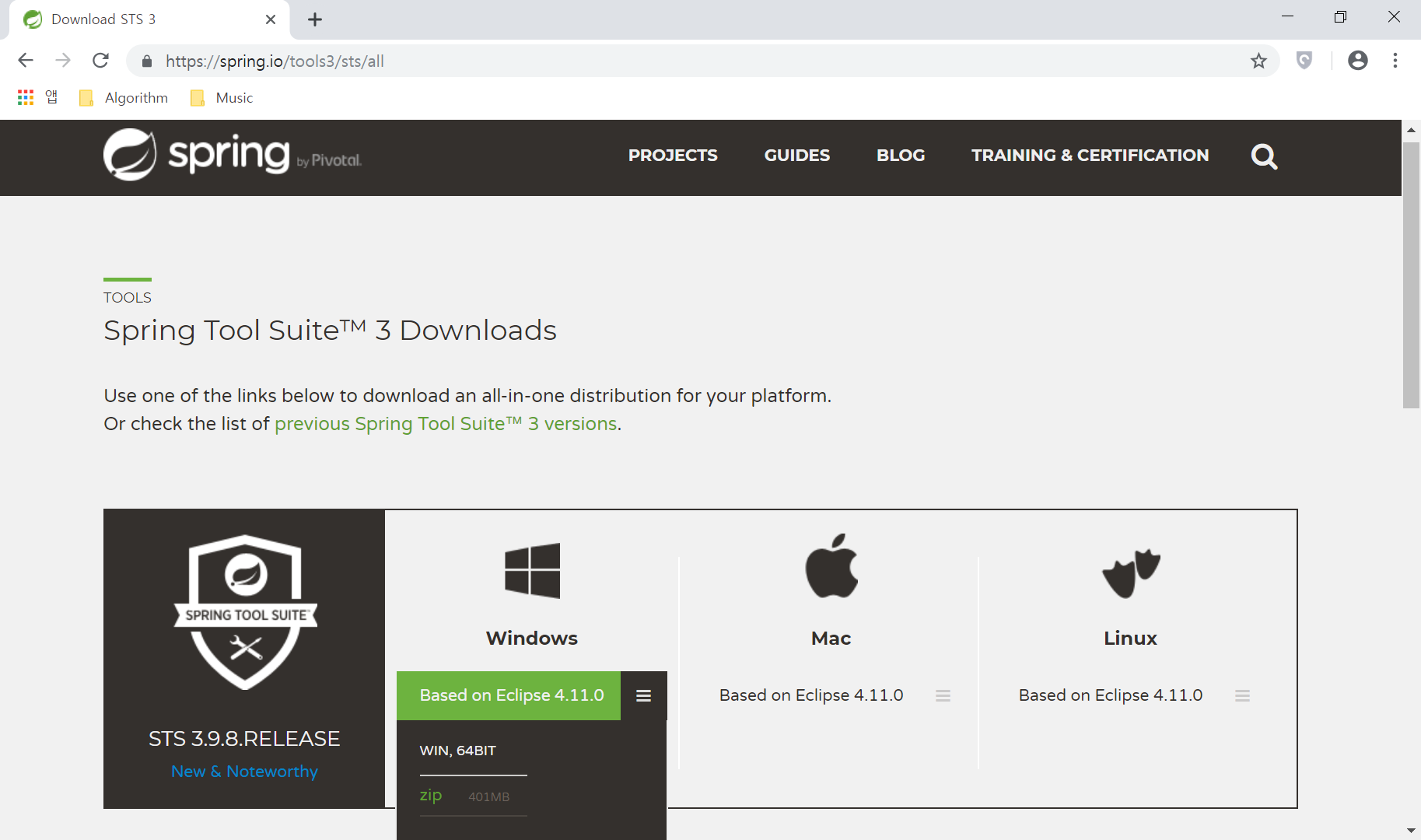Open site search magnifier icon

pos(1264,156)
